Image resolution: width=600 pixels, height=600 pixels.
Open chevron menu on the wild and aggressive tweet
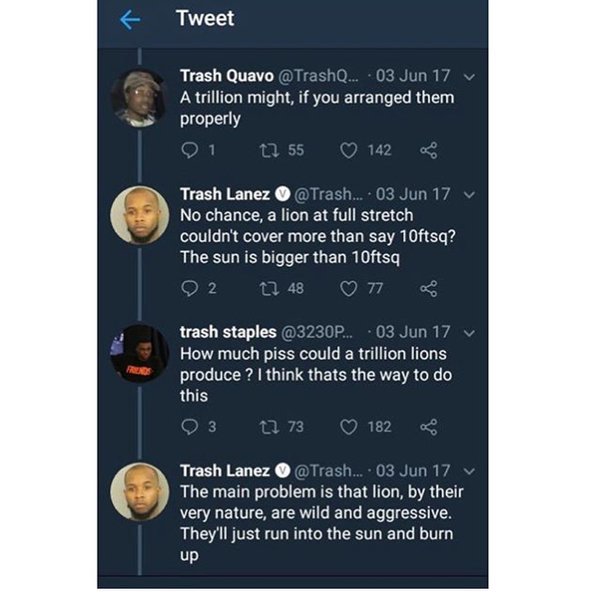470,470
